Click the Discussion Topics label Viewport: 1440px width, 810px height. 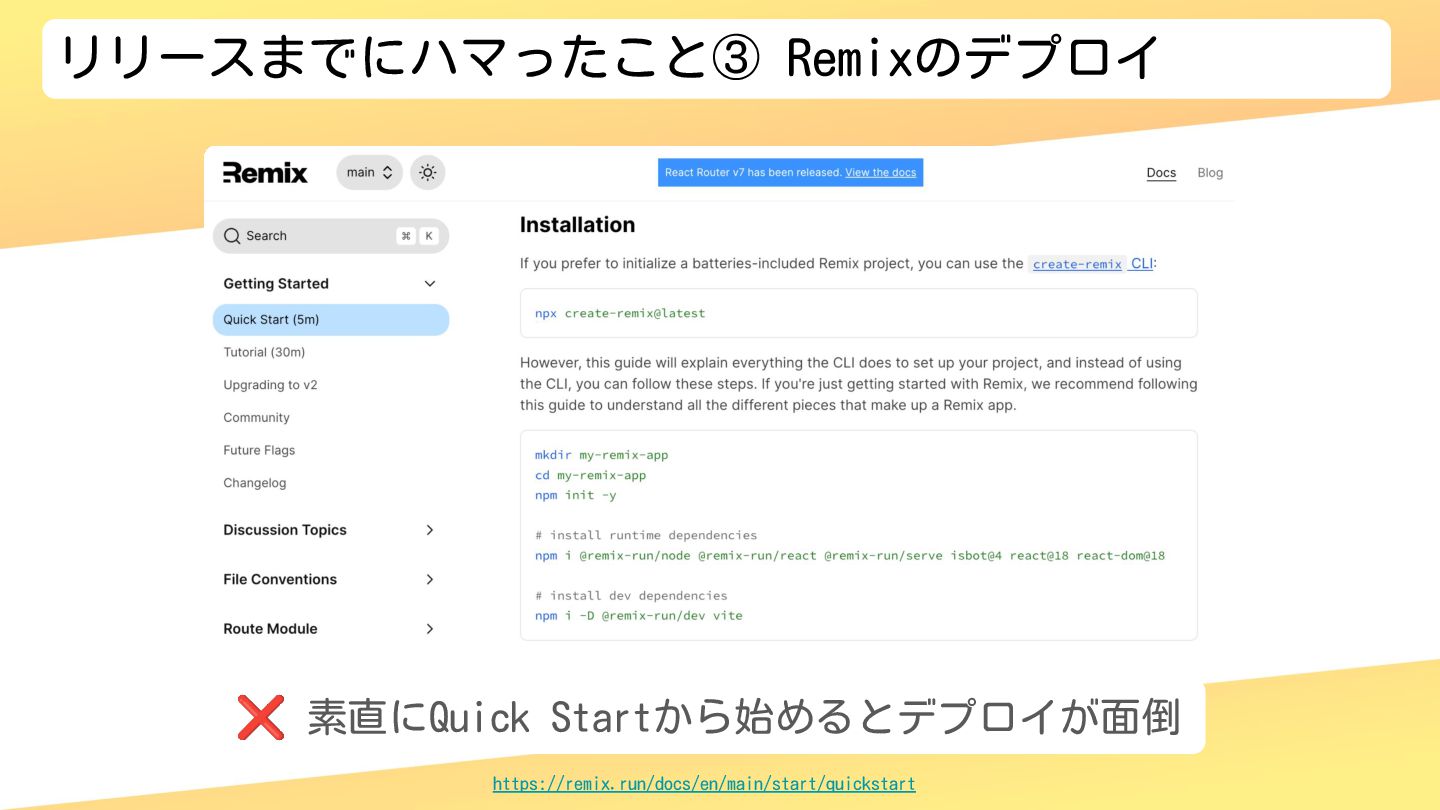[x=285, y=530]
